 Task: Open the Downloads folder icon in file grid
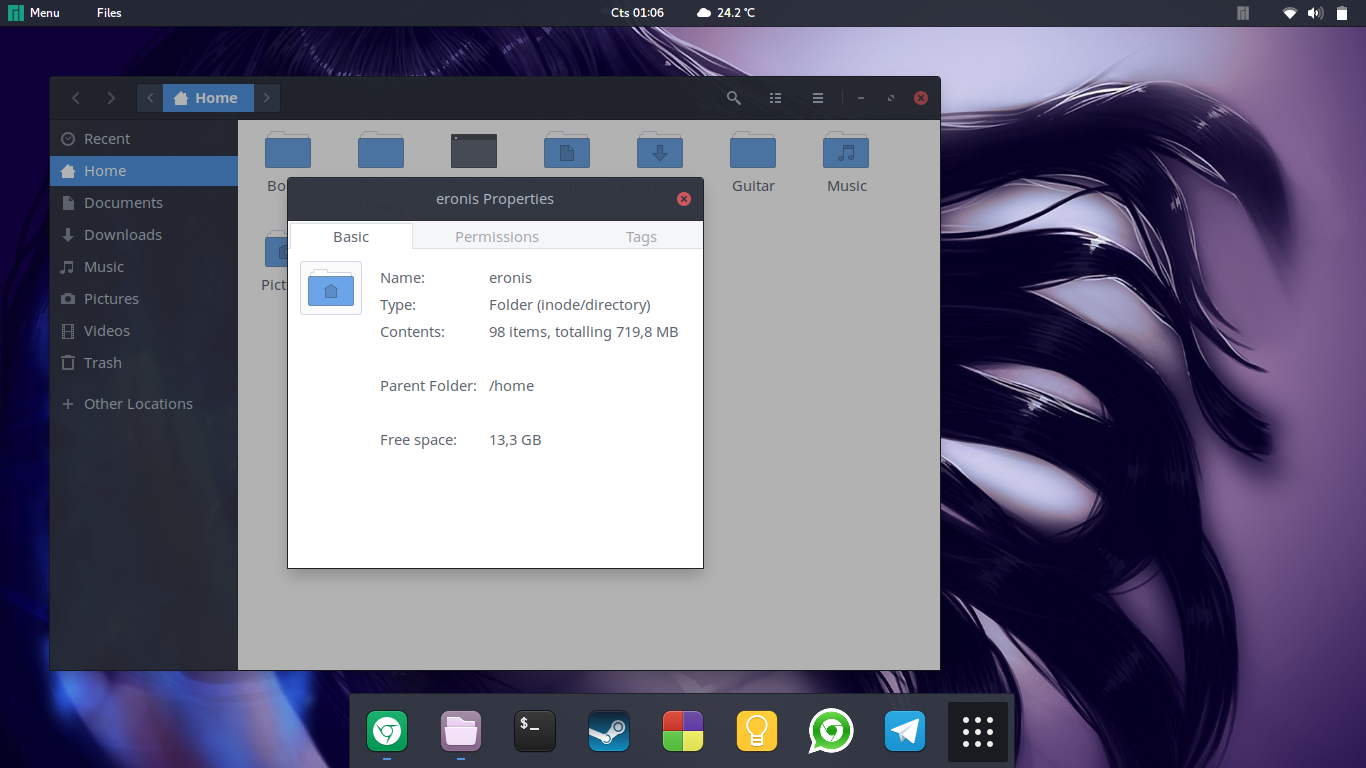660,150
